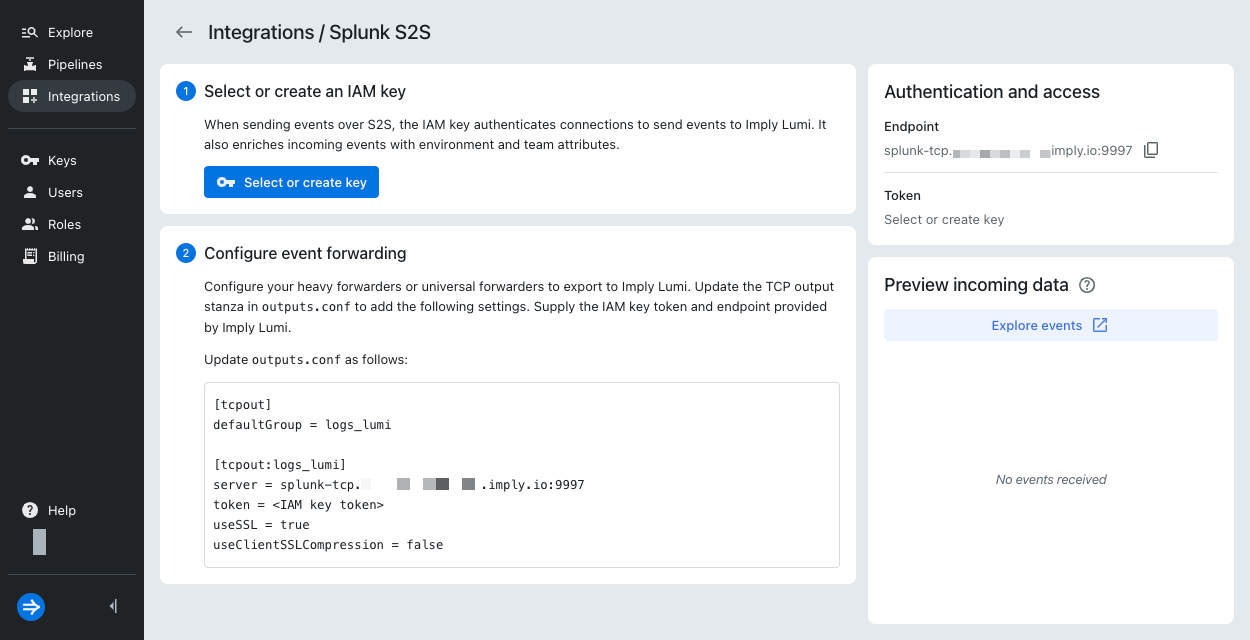Select Integrations in the sidebar
The width and height of the screenshot is (1250, 640).
[x=71, y=96]
